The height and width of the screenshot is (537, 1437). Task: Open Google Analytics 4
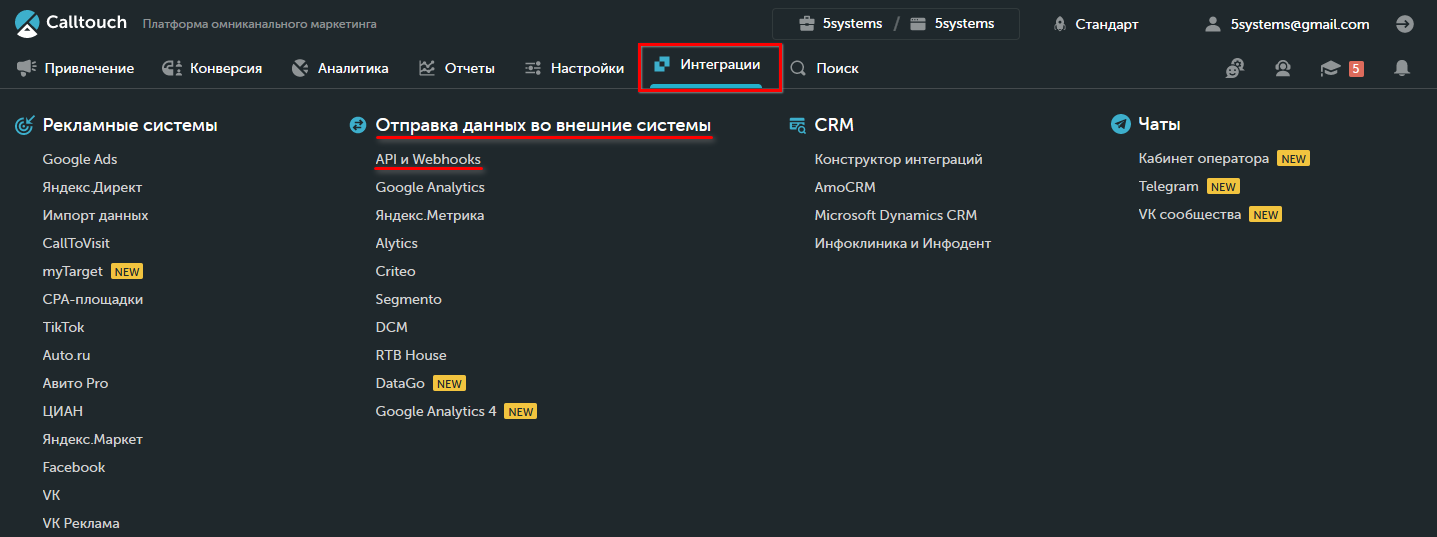[x=436, y=411]
